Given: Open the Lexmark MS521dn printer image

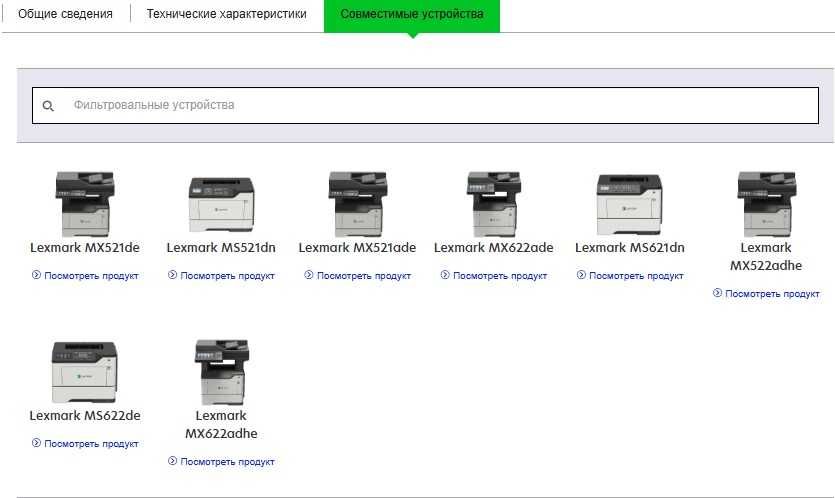Looking at the screenshot, I should (x=221, y=205).
